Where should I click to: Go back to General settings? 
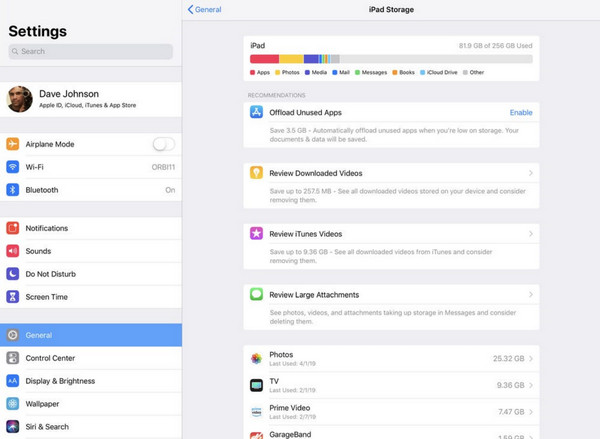(x=204, y=10)
